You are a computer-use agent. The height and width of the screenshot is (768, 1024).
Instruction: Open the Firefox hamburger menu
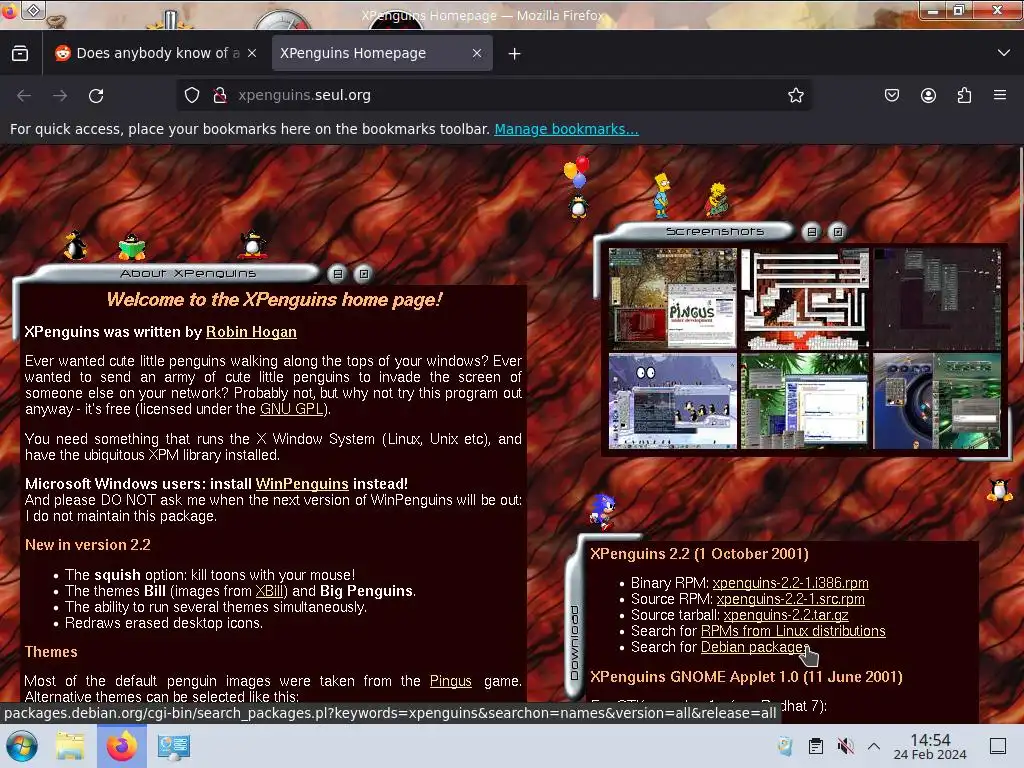point(1000,95)
